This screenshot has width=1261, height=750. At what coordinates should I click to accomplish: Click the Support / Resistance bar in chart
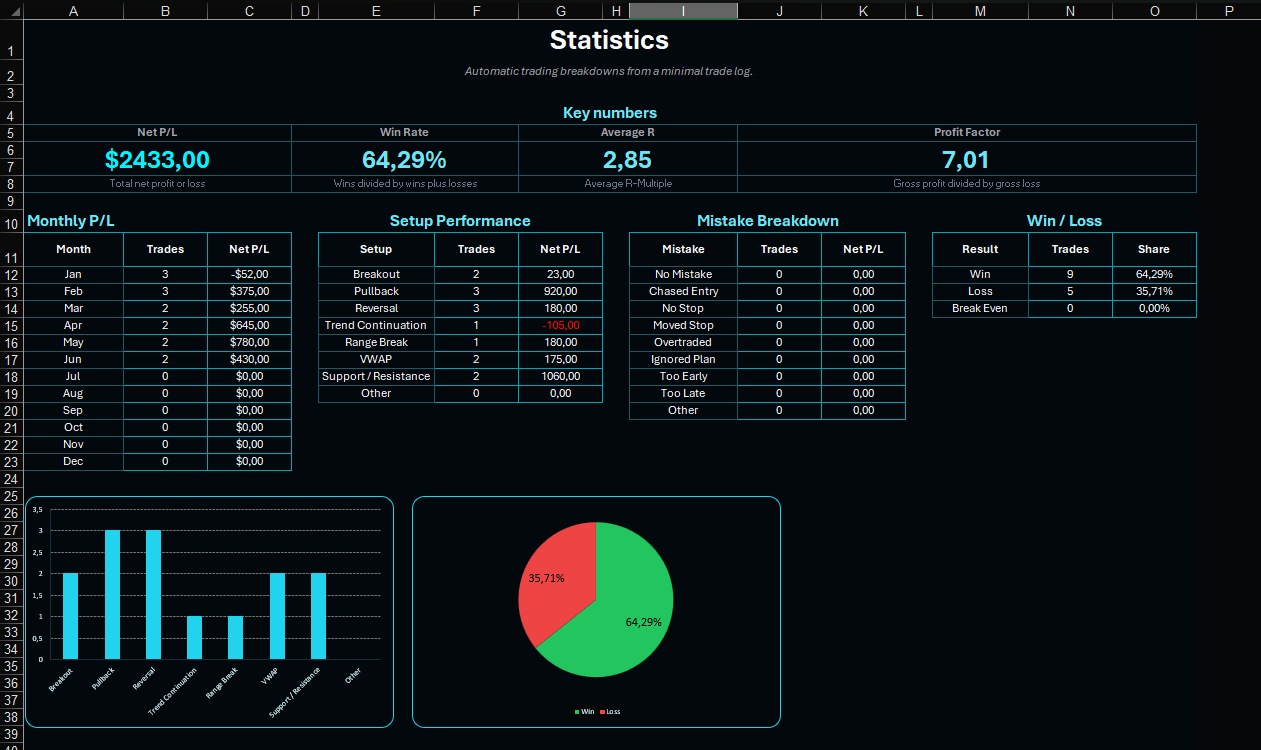[318, 616]
